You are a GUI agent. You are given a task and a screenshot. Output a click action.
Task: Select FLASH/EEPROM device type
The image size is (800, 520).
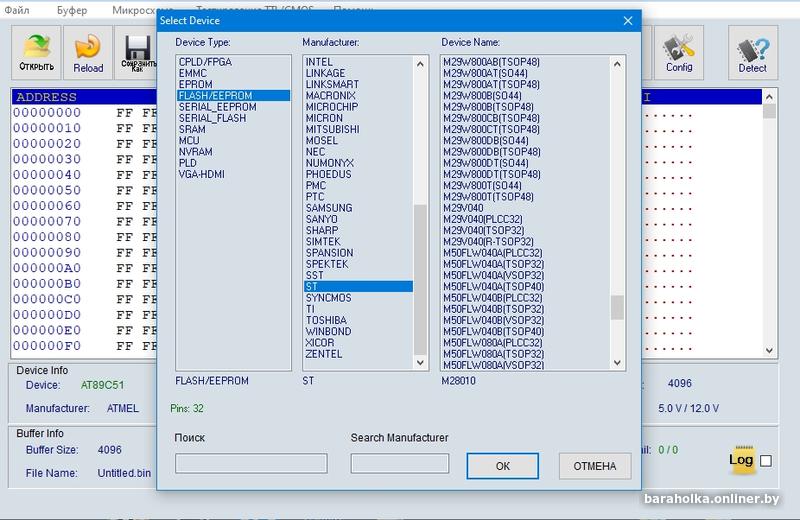coord(233,95)
